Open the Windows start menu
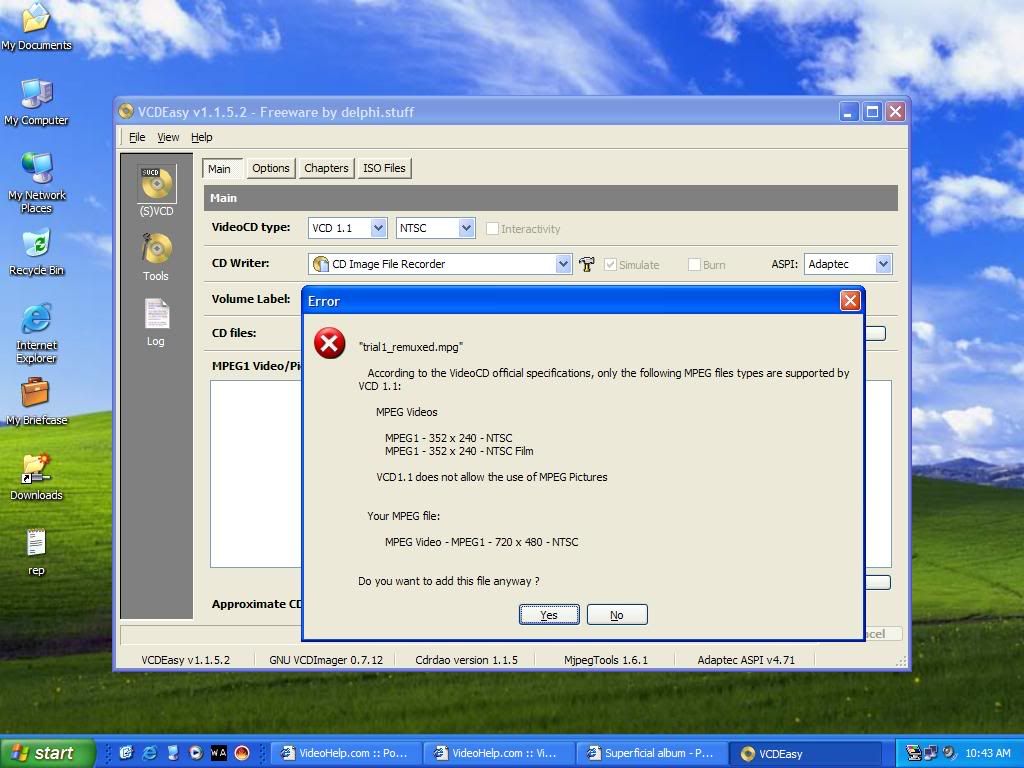The height and width of the screenshot is (768, 1024). click(x=47, y=753)
